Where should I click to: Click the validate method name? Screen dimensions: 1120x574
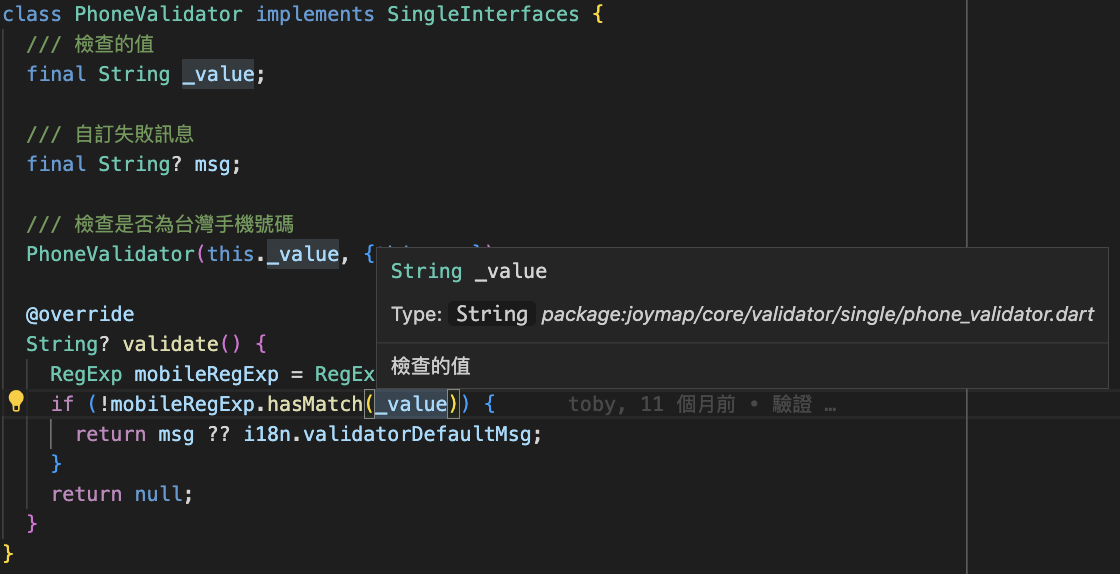pos(170,344)
